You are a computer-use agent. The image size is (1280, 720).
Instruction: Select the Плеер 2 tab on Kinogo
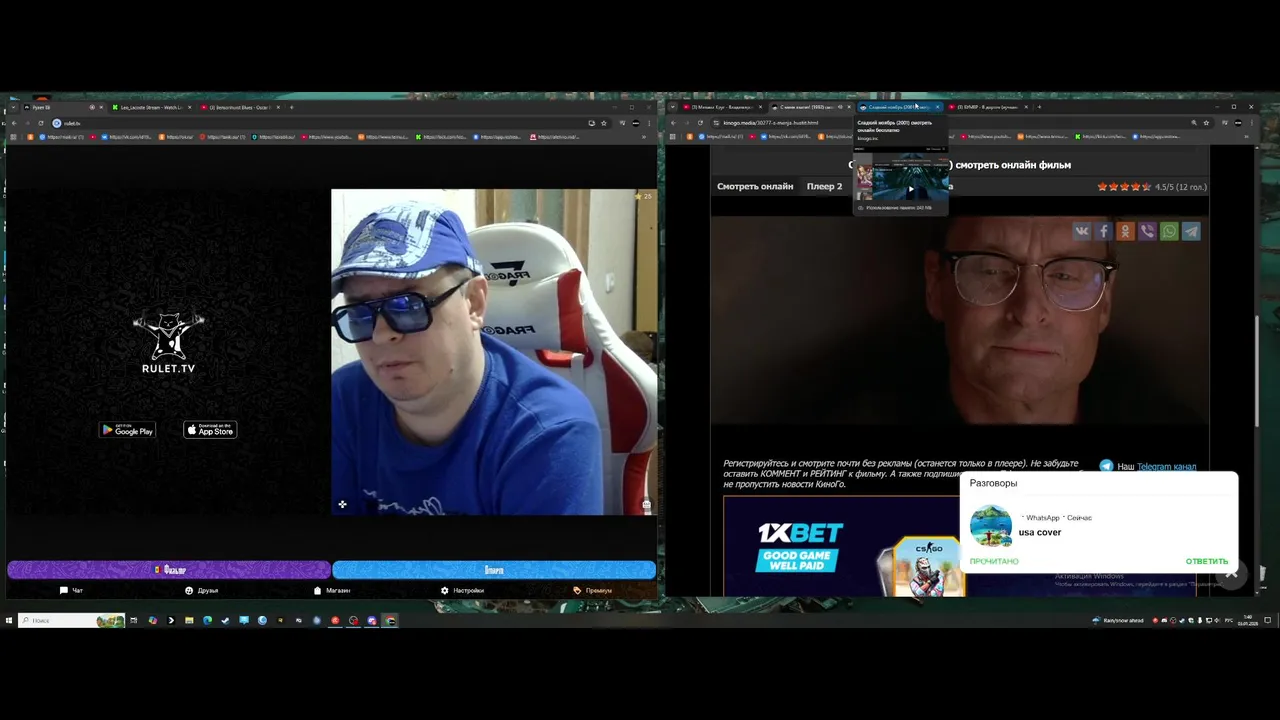pos(825,186)
